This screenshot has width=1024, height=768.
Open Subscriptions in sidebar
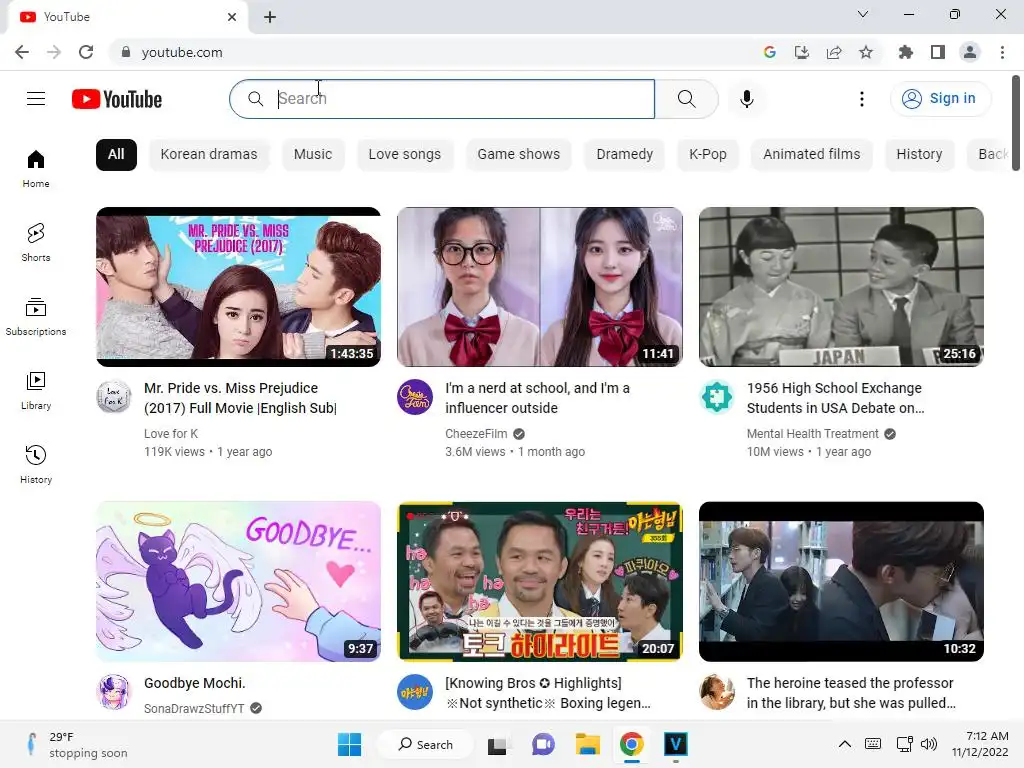[x=36, y=316]
